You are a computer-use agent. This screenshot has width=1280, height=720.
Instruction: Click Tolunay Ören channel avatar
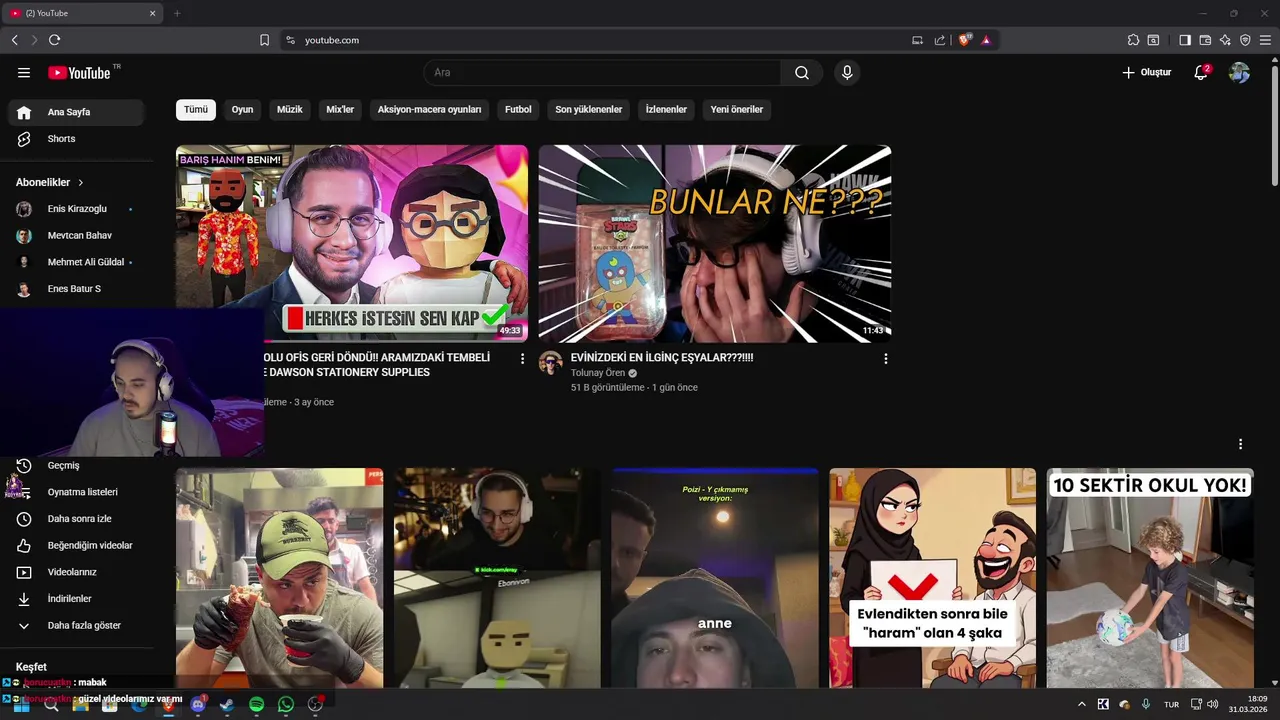tap(551, 363)
